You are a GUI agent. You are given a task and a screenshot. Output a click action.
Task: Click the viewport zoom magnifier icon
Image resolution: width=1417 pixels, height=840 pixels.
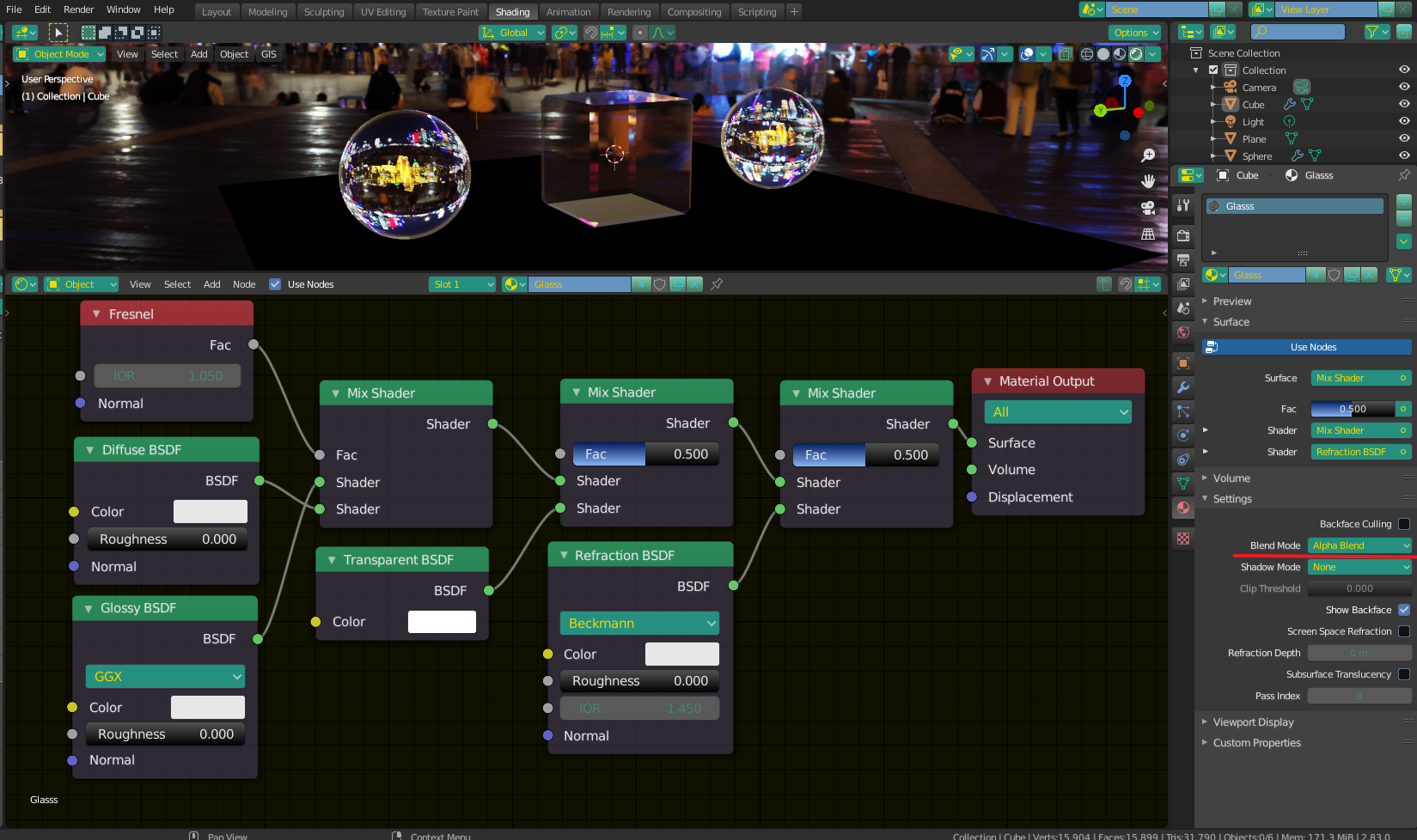coord(1148,155)
